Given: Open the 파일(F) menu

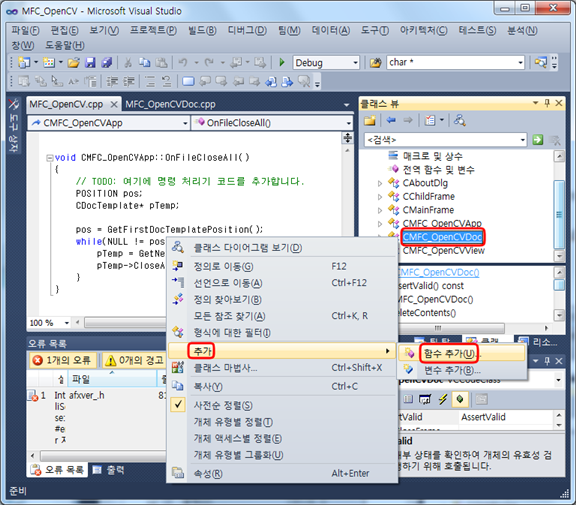Looking at the screenshot, I should click(25, 30).
